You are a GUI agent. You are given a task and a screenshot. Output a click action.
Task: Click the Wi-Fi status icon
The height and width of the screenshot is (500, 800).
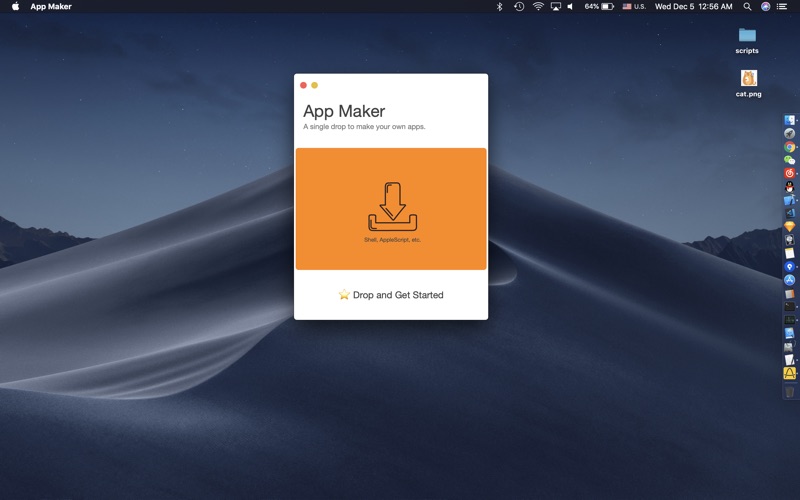538,7
